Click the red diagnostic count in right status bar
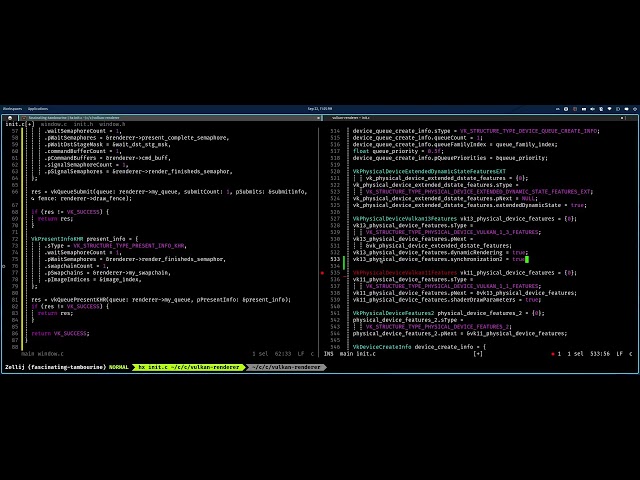 (556, 354)
